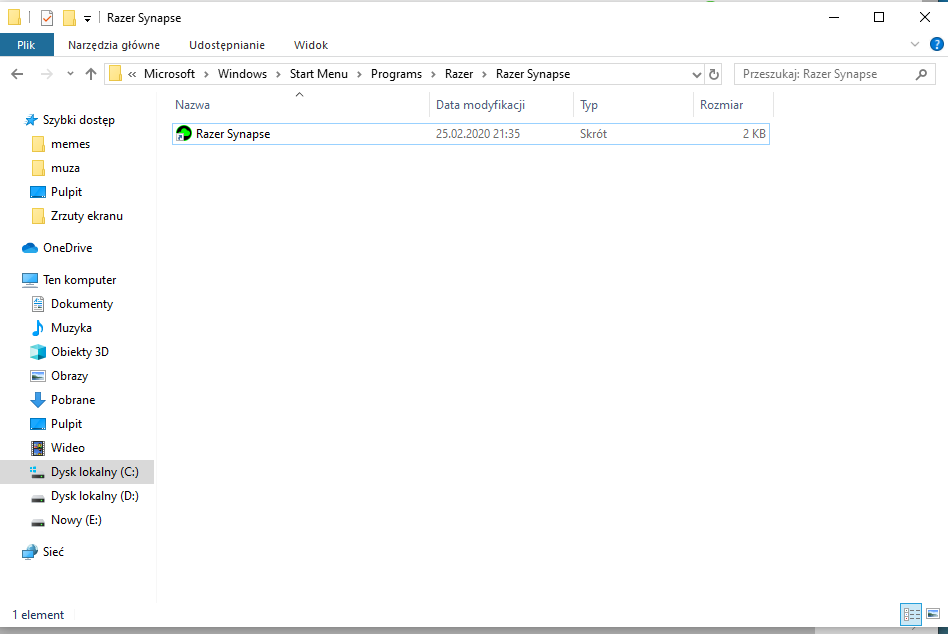
Task: Click Programs breadcrumb segment
Action: (x=396, y=74)
